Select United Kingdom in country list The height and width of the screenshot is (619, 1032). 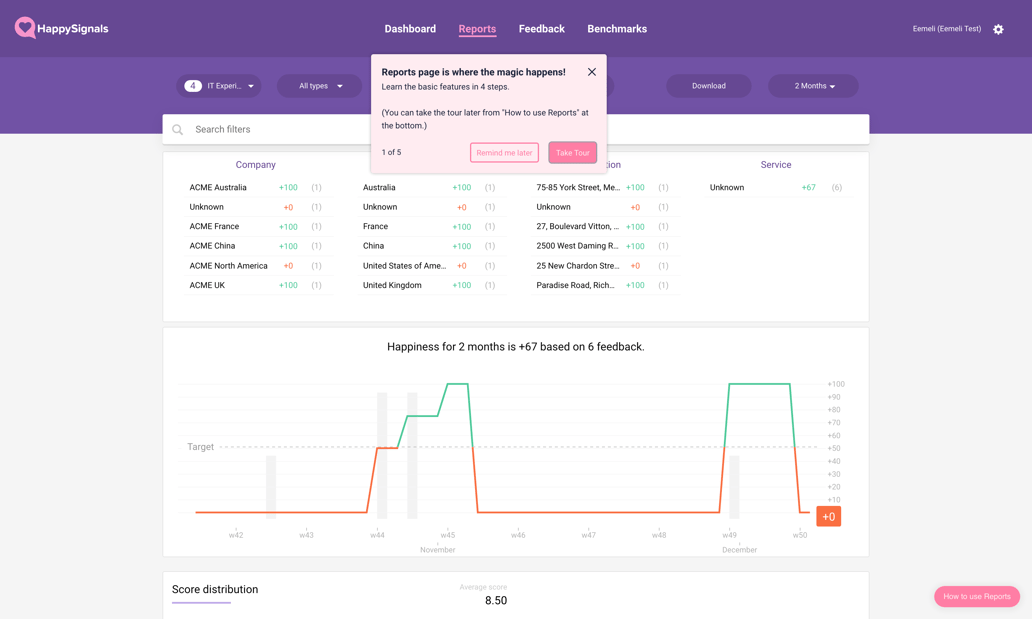pyautogui.click(x=392, y=286)
